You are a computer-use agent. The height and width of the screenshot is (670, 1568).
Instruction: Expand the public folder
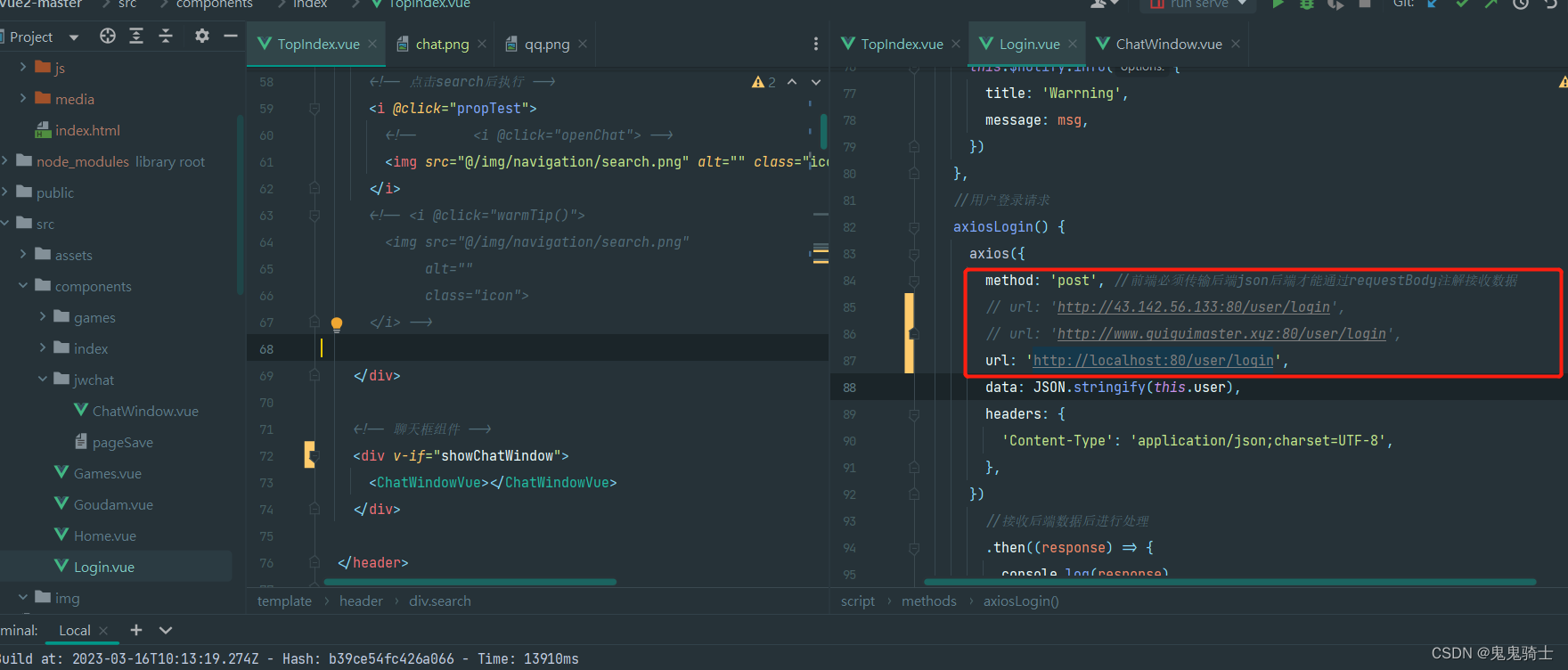(x=5, y=192)
